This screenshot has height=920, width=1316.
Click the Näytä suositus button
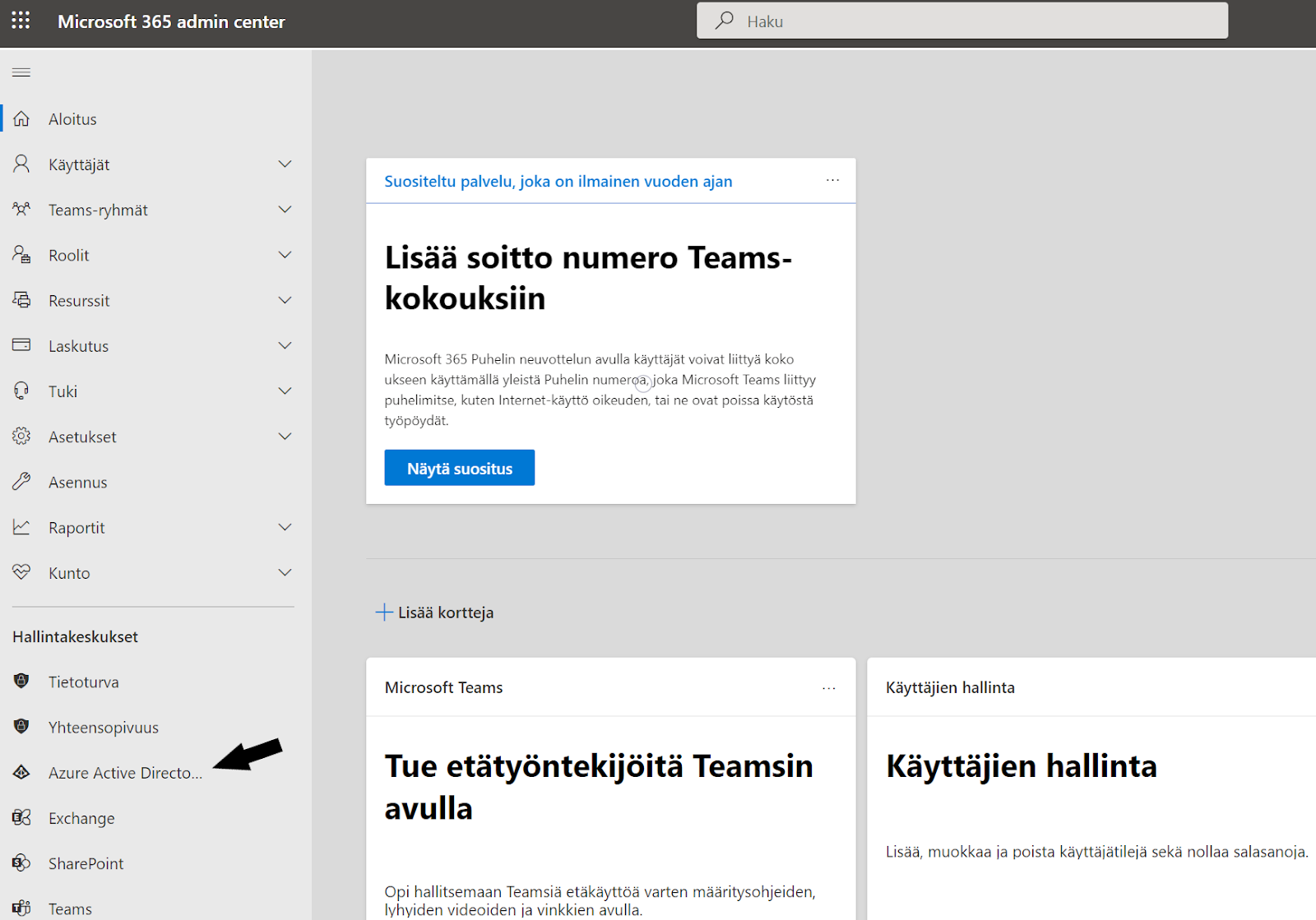click(459, 468)
